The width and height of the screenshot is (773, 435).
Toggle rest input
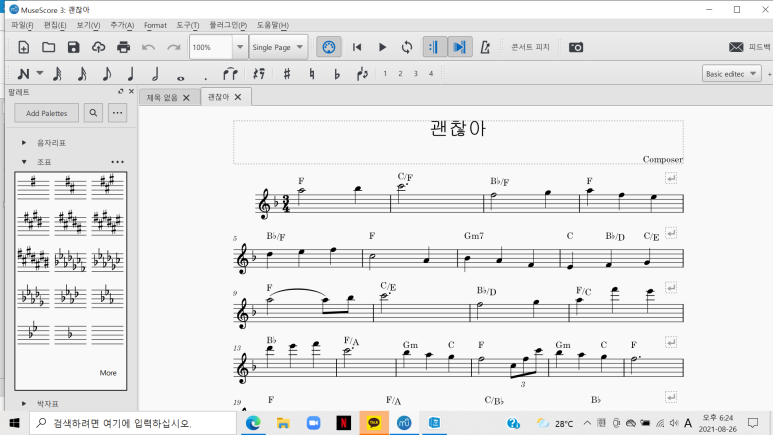(x=259, y=74)
